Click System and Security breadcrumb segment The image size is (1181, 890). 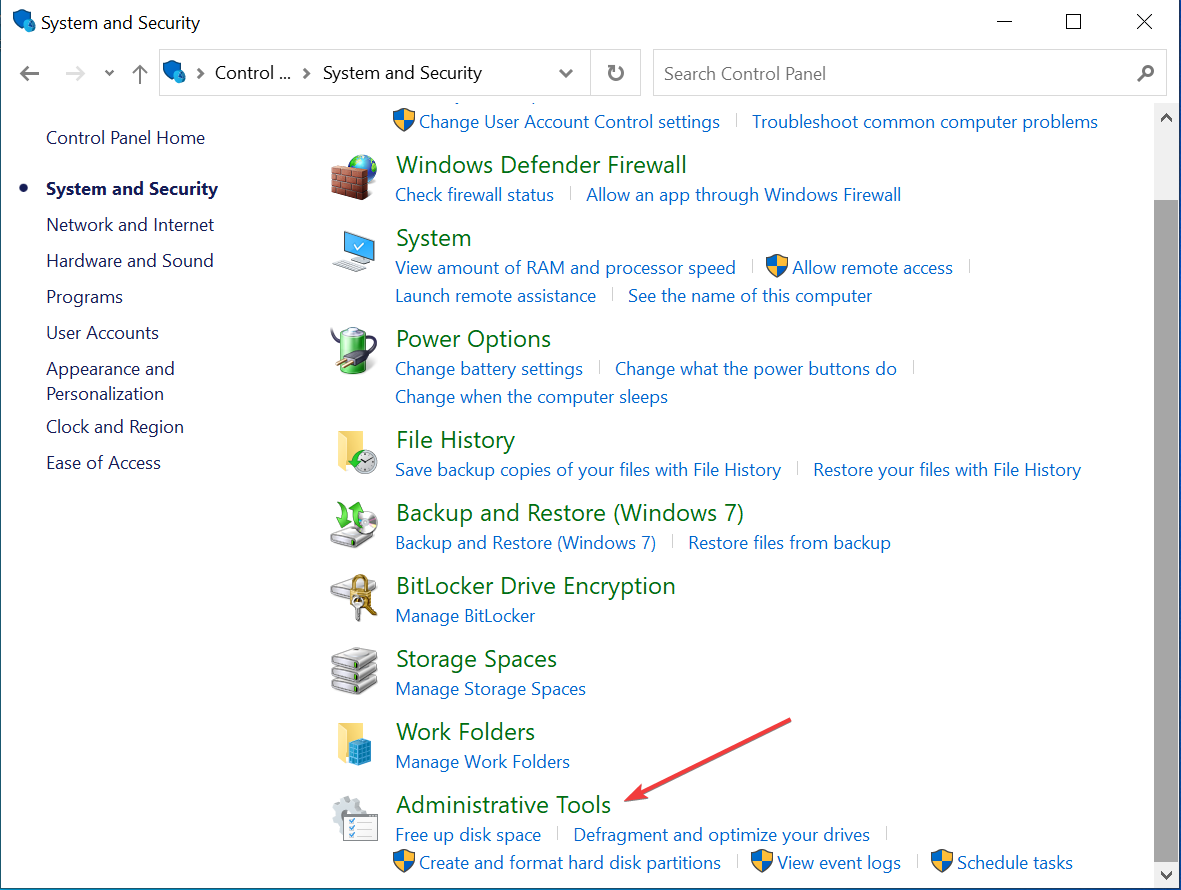[x=402, y=73]
